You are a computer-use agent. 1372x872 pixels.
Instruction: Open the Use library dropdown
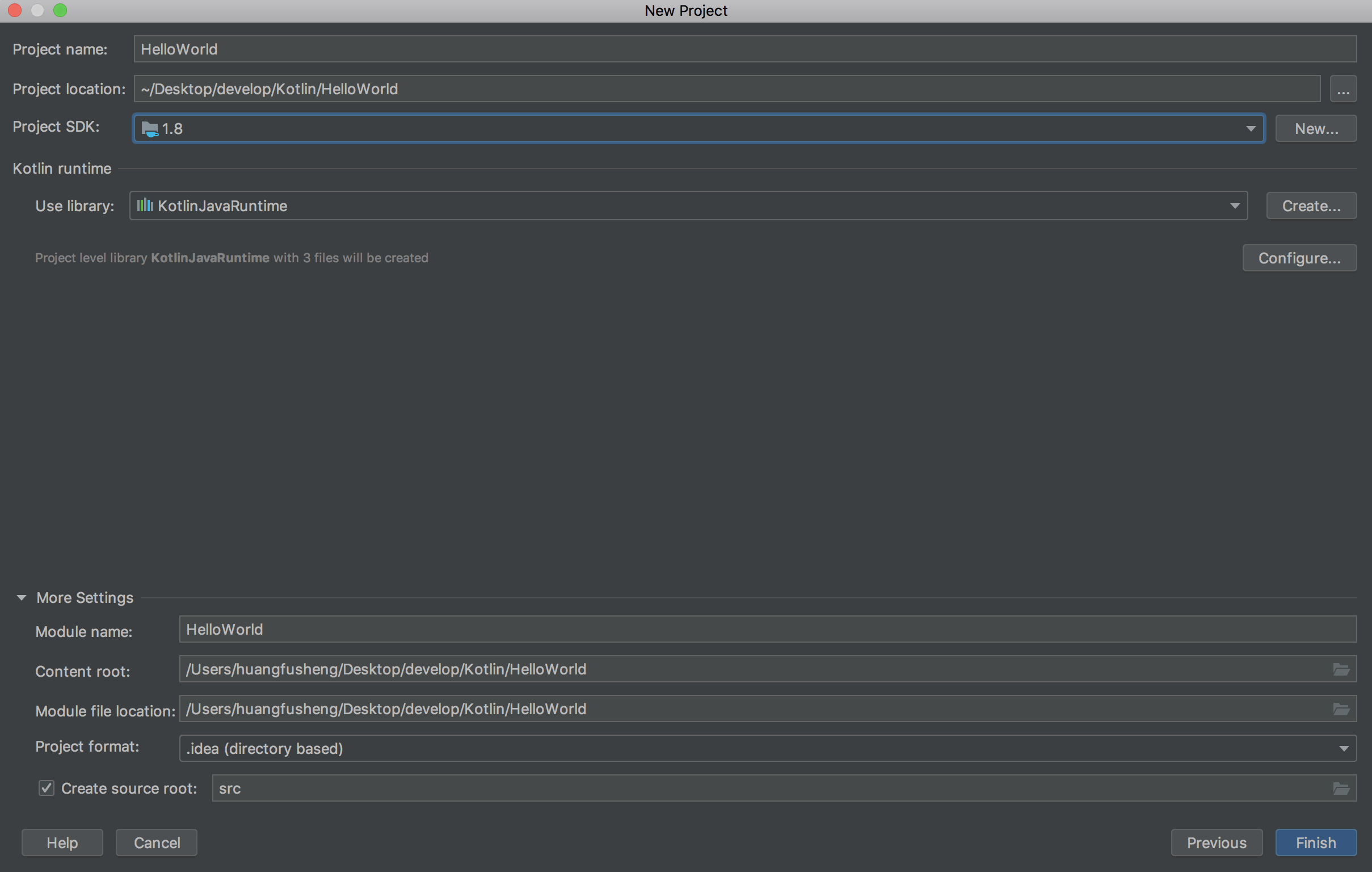1234,206
